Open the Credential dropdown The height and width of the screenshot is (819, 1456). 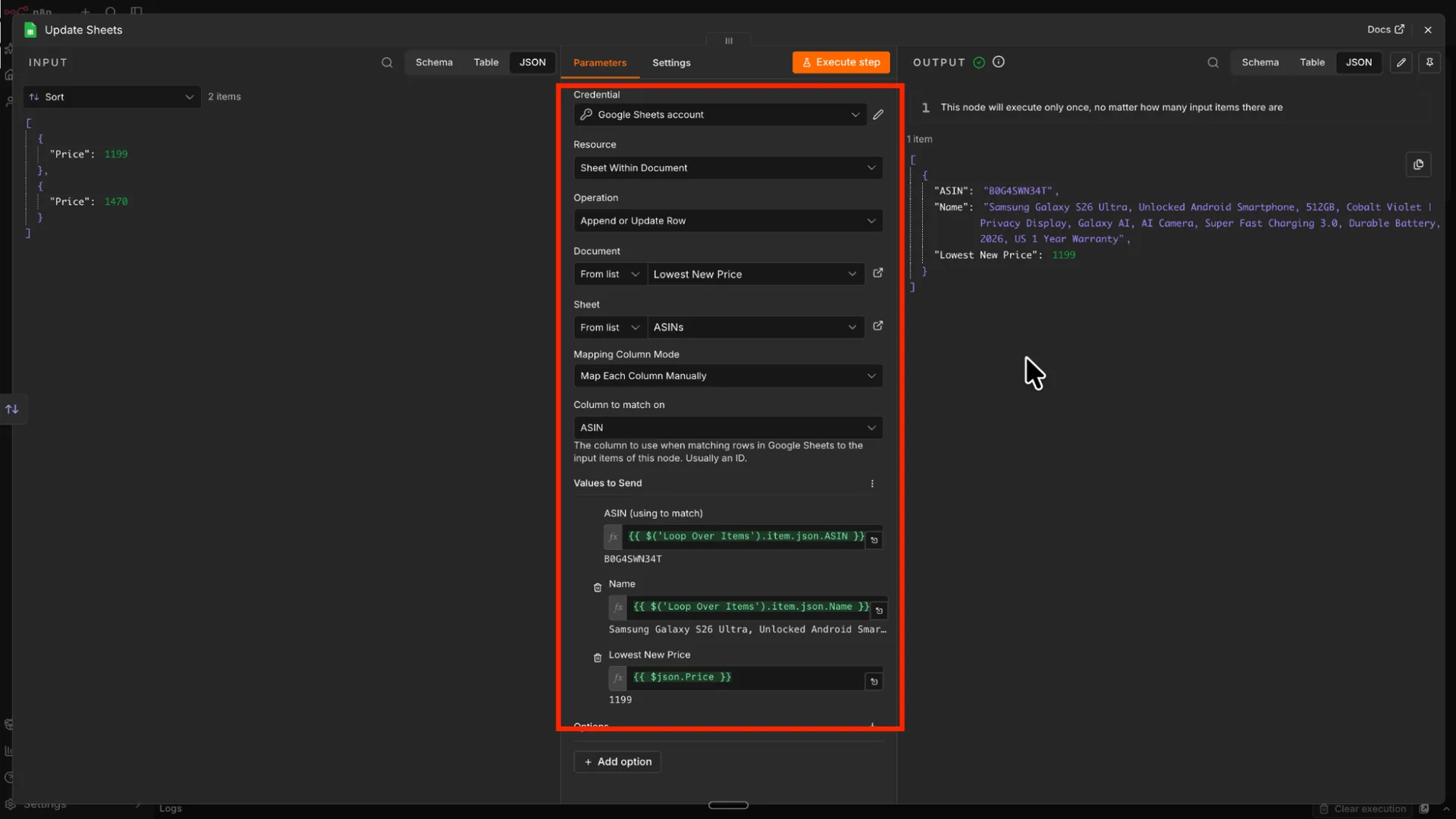[x=720, y=115]
